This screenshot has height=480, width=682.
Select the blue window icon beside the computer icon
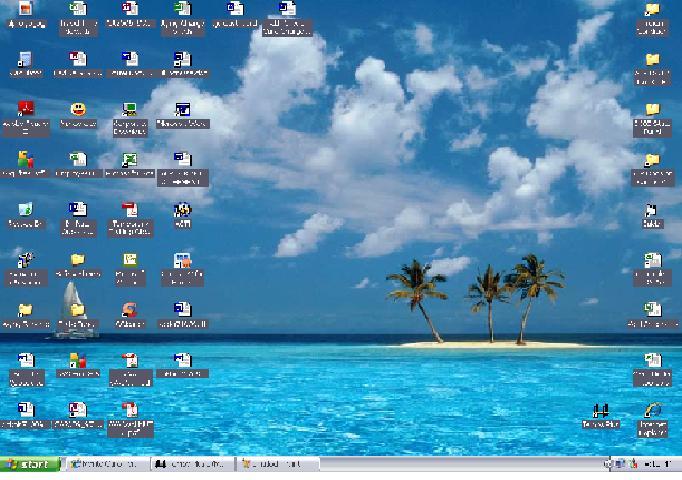[x=182, y=109]
